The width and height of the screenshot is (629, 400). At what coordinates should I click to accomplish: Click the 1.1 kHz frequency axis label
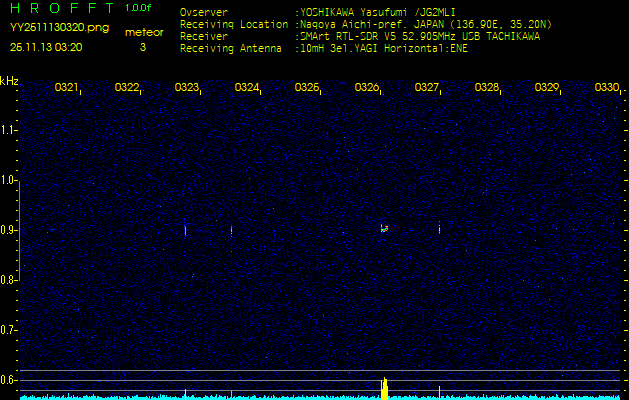click(9, 130)
